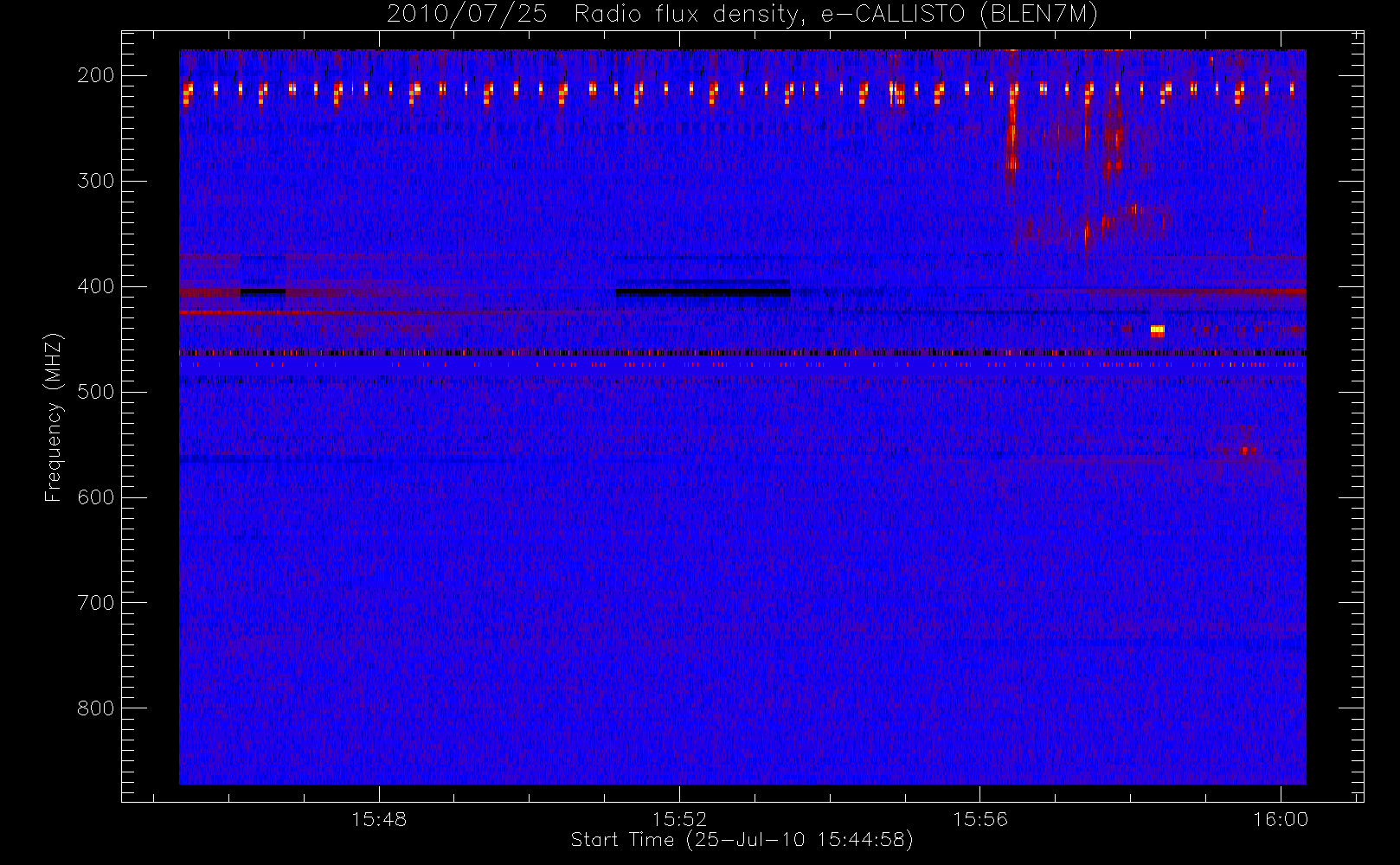Click the 600 frequency tick label
Screen dimensions: 1400x865
(x=96, y=497)
